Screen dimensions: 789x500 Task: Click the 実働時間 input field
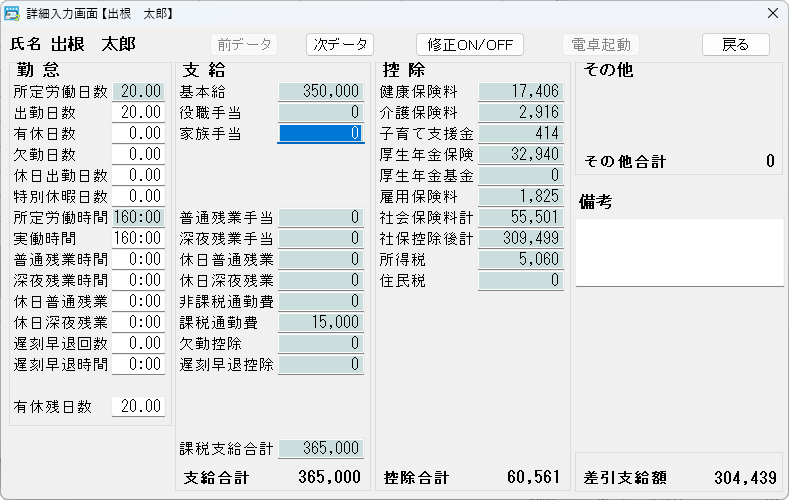point(138,238)
